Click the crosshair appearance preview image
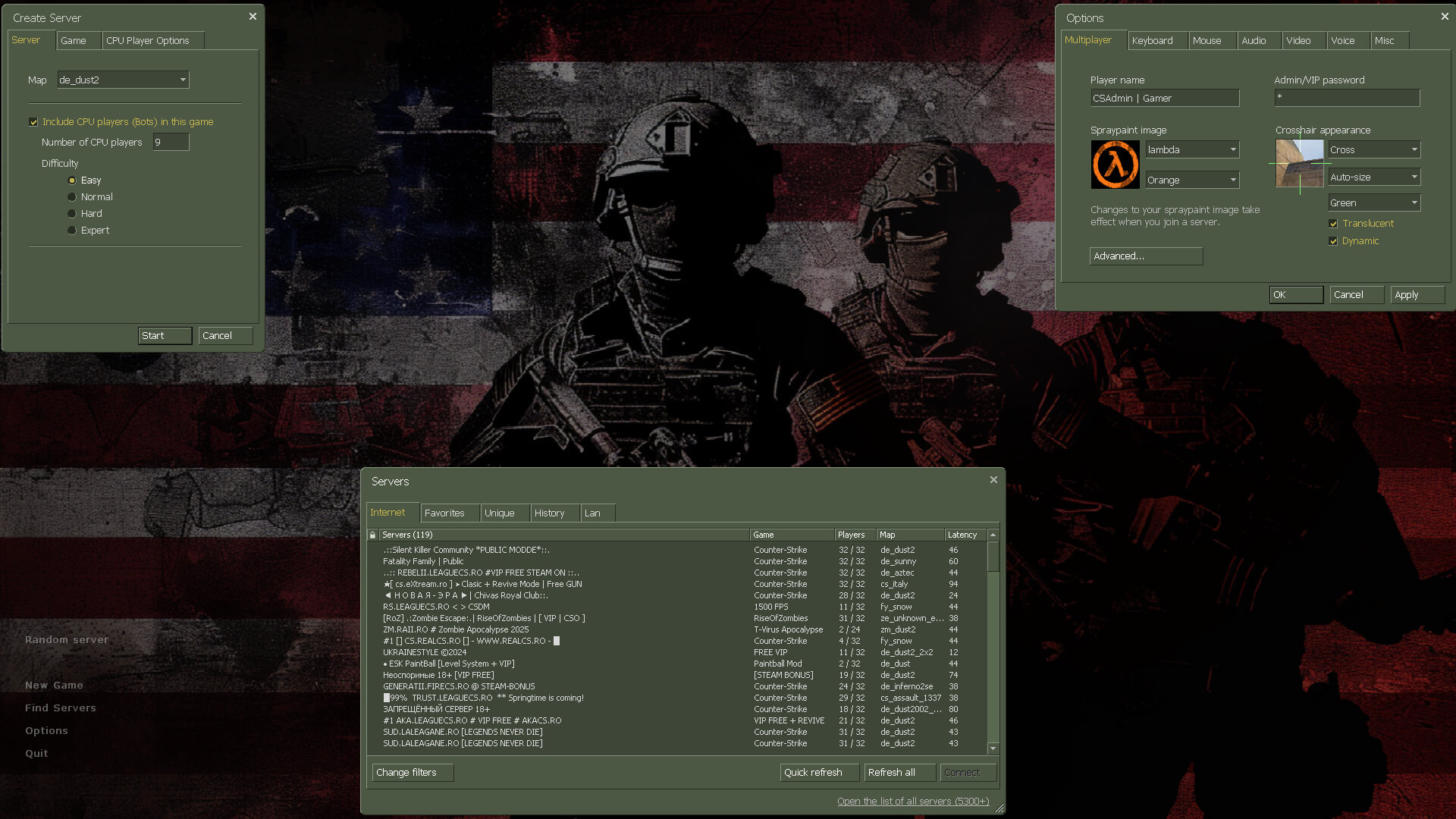 pyautogui.click(x=1299, y=163)
